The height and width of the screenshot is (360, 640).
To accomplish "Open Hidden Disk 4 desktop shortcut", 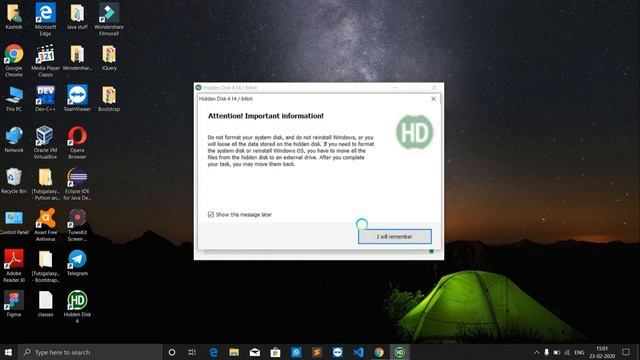I will pos(77,307).
